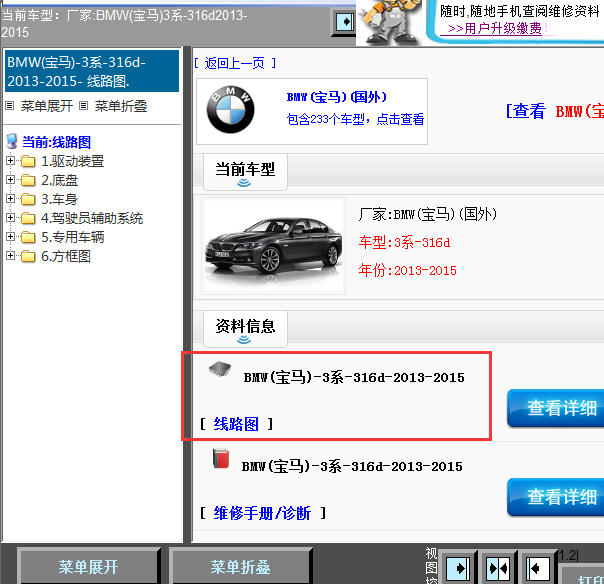Screen dimensions: 604x584
Task: Click the top 当前车型 header text
Action: pyautogui.click(x=124, y=23)
